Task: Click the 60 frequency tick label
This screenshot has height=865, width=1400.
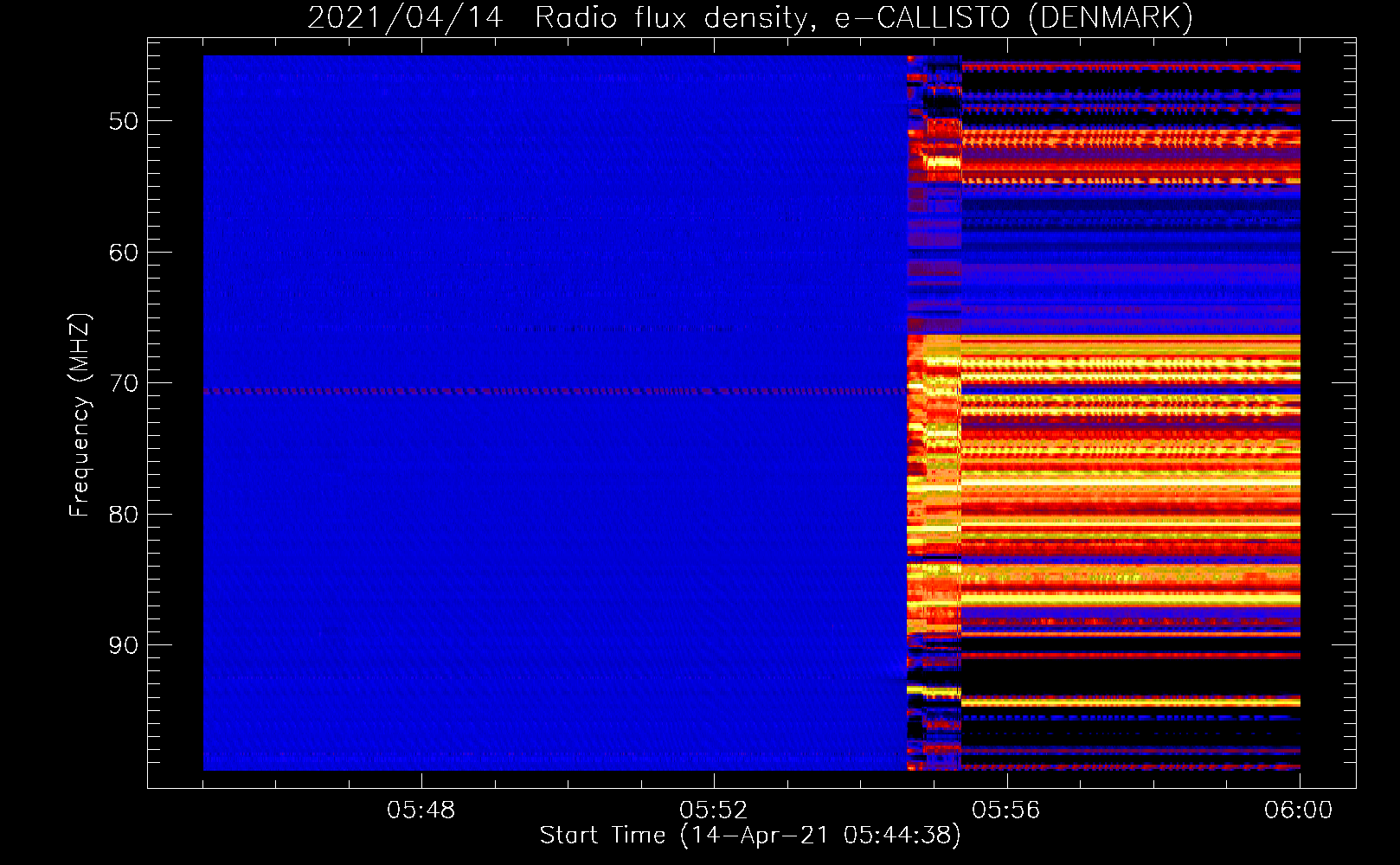Action: (123, 253)
